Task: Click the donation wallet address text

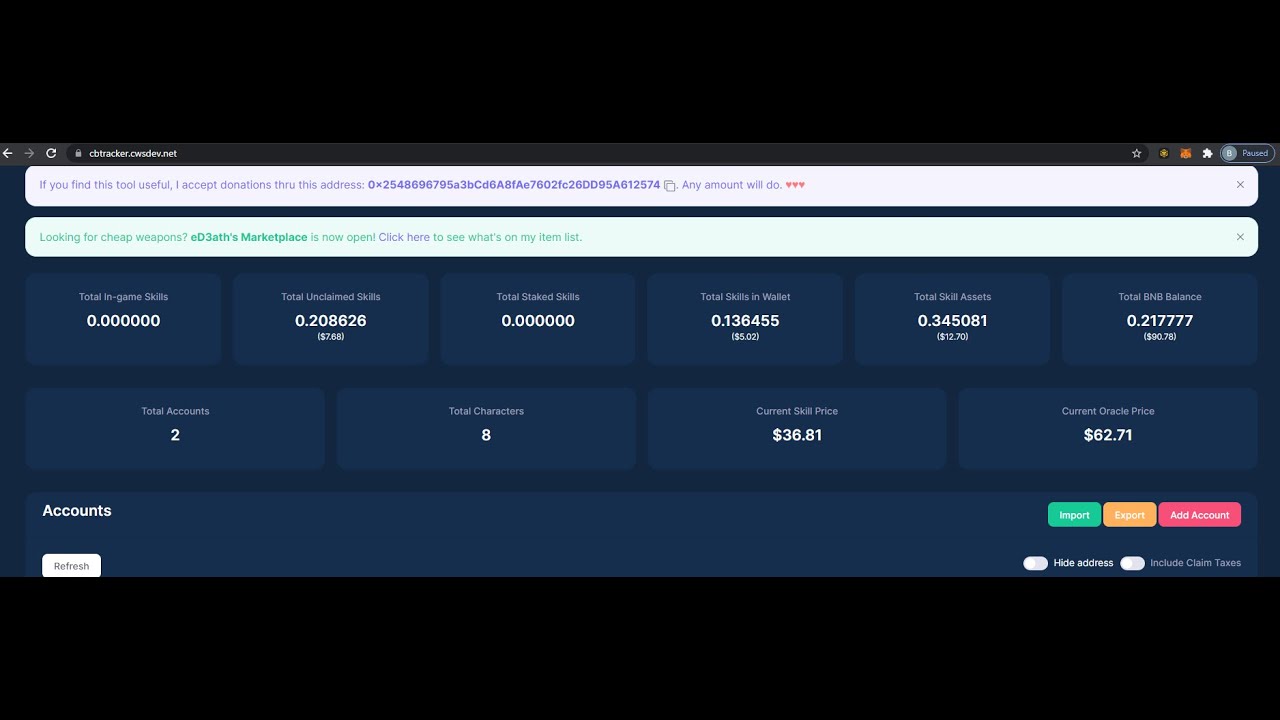Action: (x=514, y=185)
